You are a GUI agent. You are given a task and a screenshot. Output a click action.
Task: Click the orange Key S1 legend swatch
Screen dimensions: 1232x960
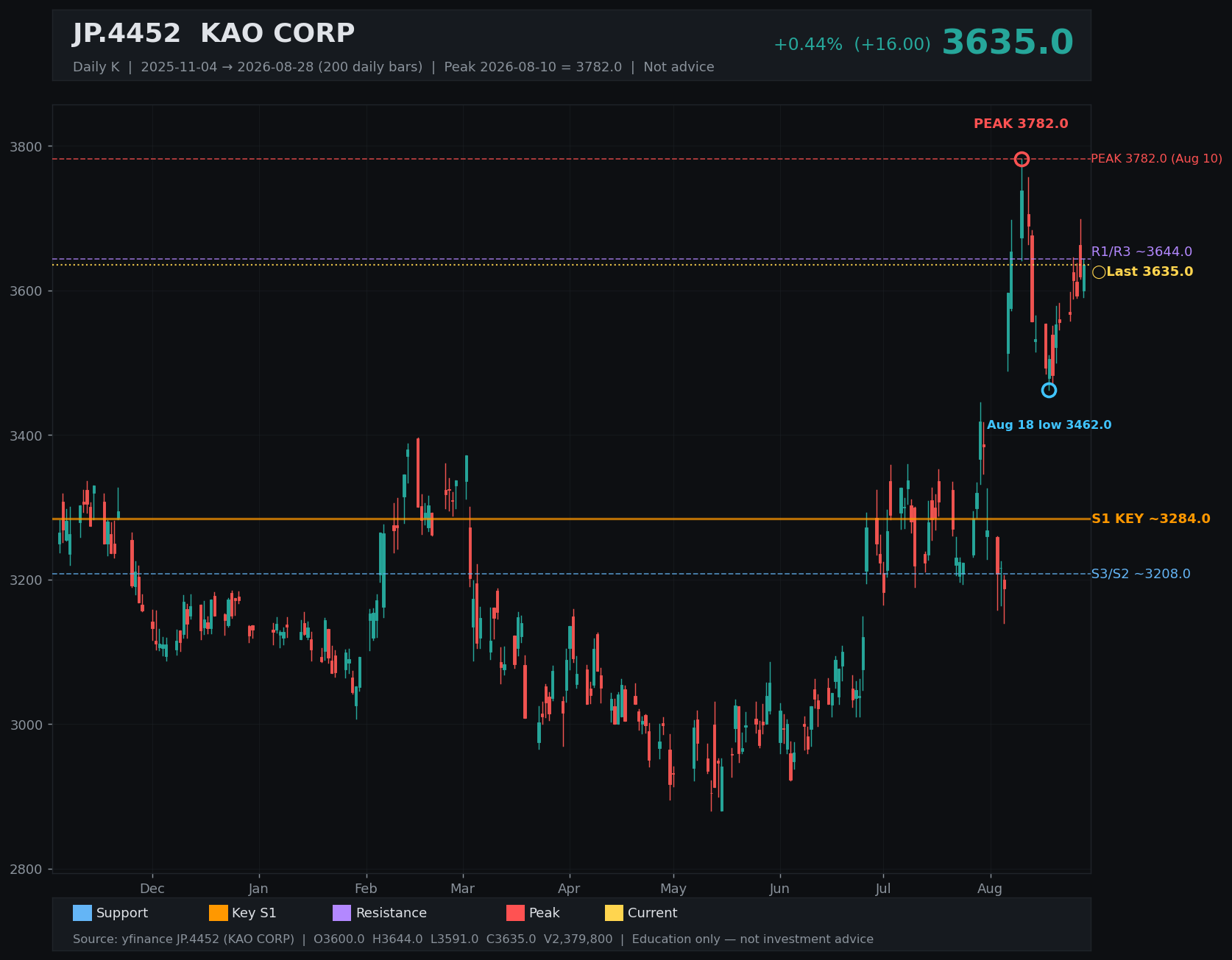(x=219, y=913)
